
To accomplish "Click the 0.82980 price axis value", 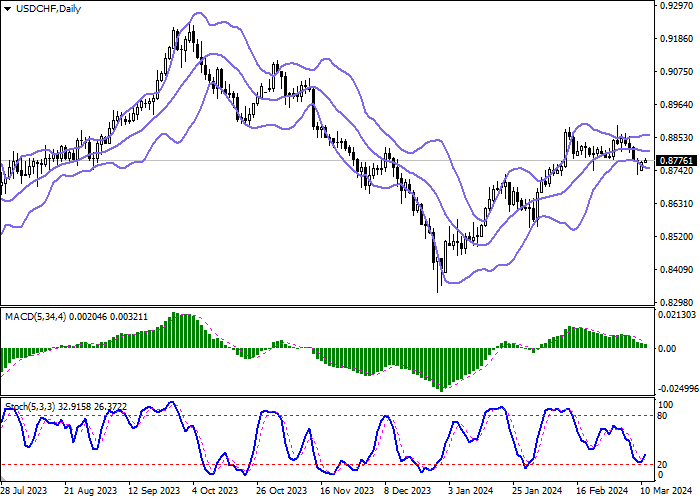I will tap(676, 302).
